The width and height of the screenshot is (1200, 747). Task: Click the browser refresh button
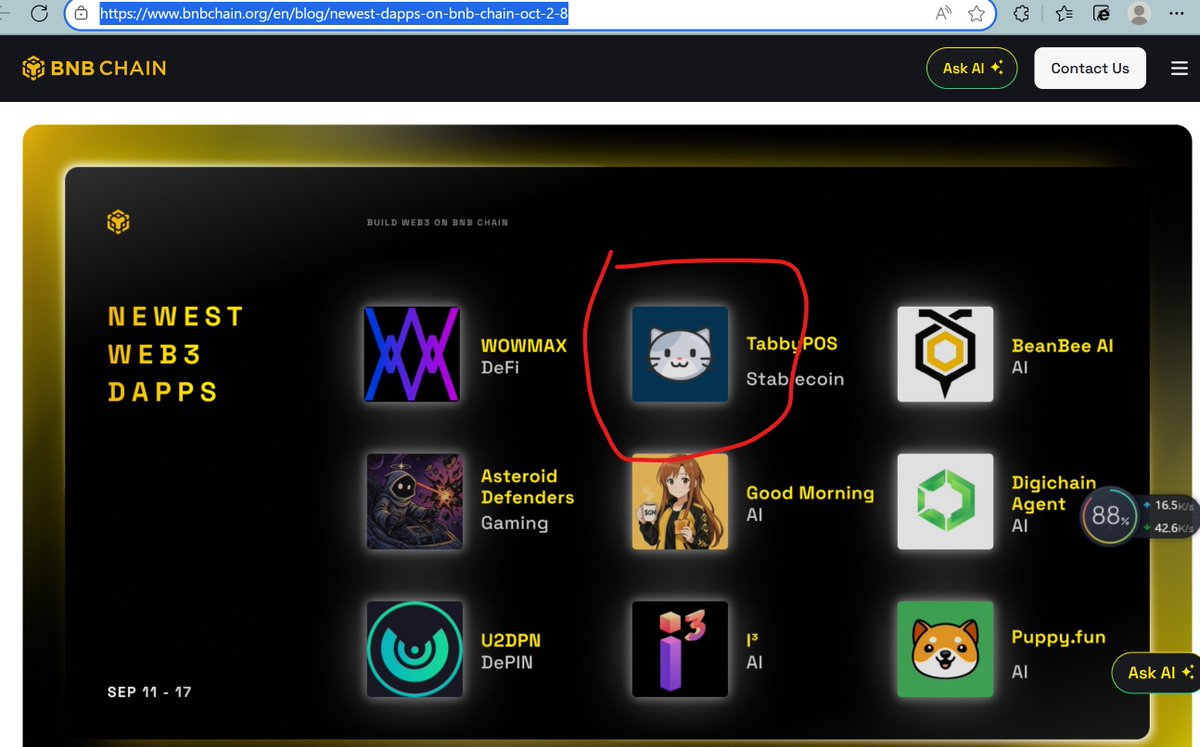[x=39, y=14]
